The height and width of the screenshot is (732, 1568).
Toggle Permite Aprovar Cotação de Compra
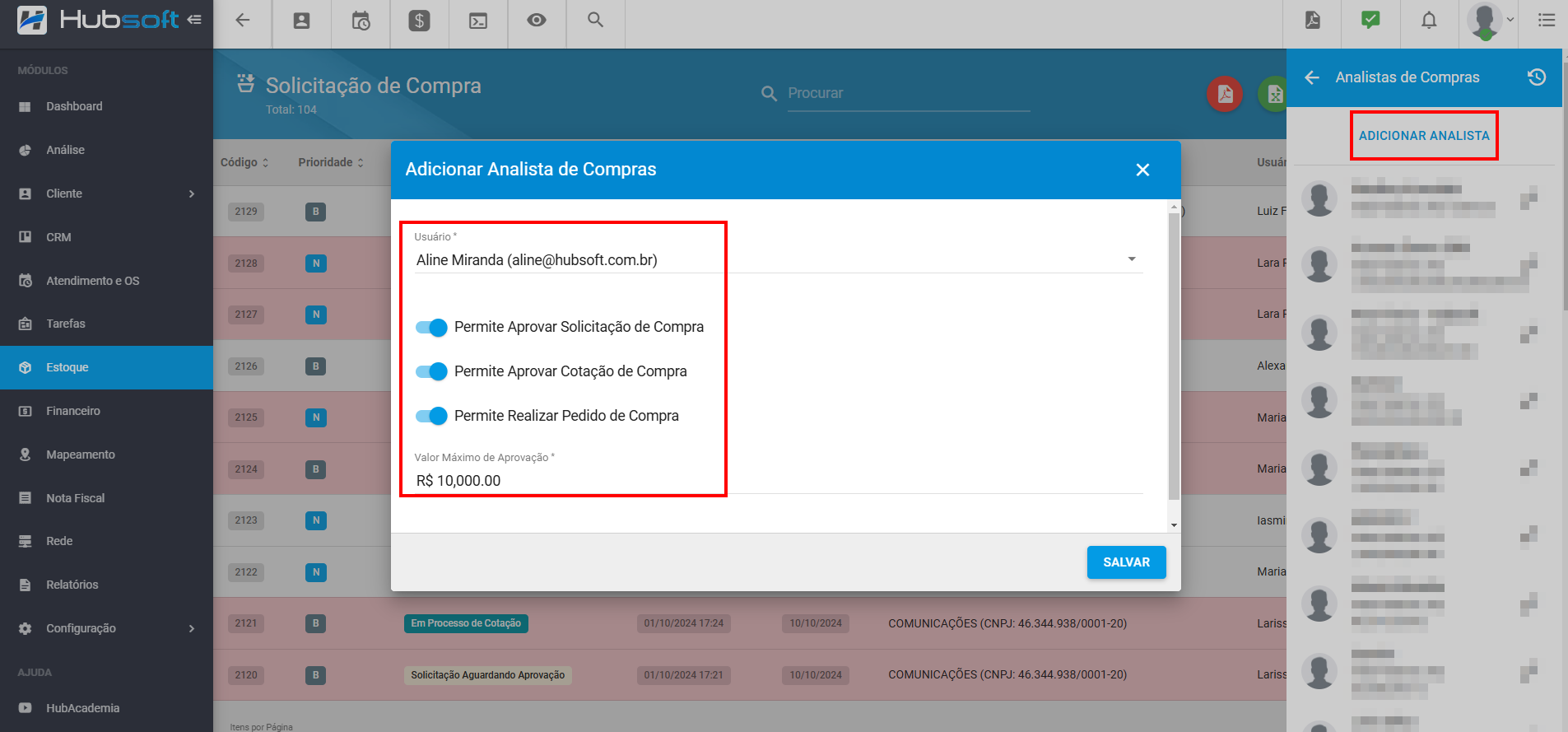431,371
